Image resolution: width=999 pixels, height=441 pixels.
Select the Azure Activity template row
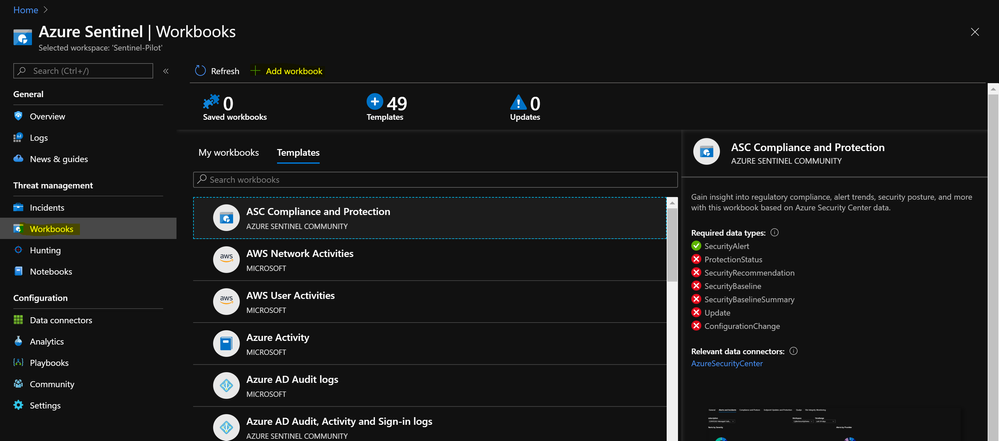(x=430, y=344)
